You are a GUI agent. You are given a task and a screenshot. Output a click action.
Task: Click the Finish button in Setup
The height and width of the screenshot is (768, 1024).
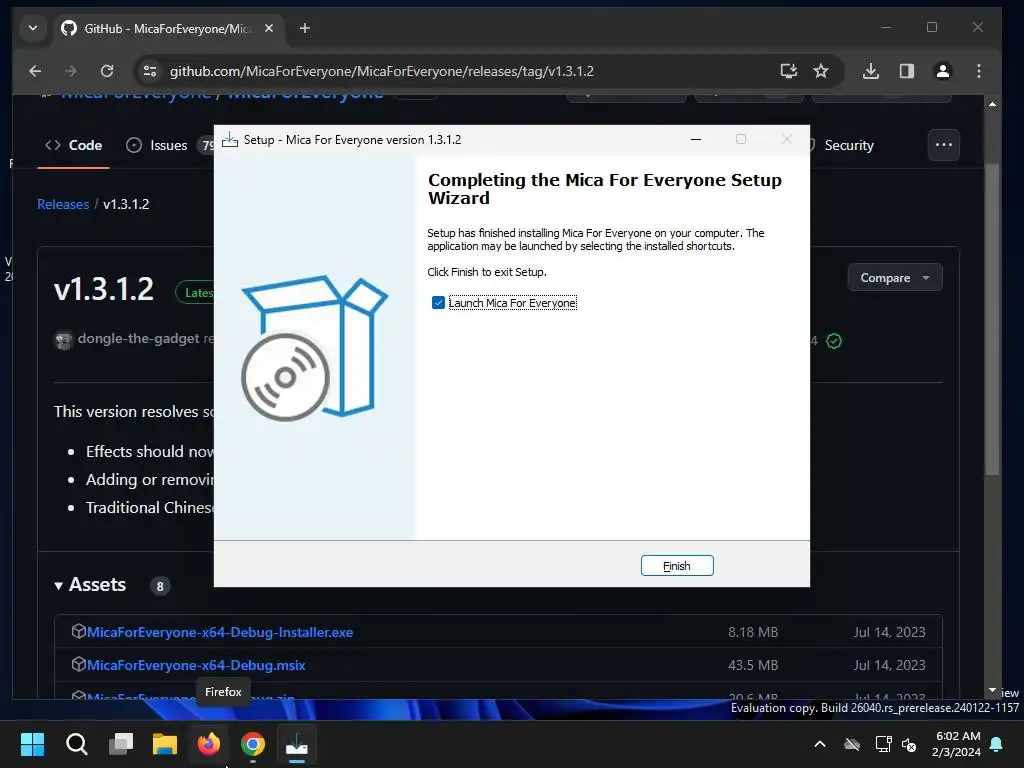pos(677,566)
